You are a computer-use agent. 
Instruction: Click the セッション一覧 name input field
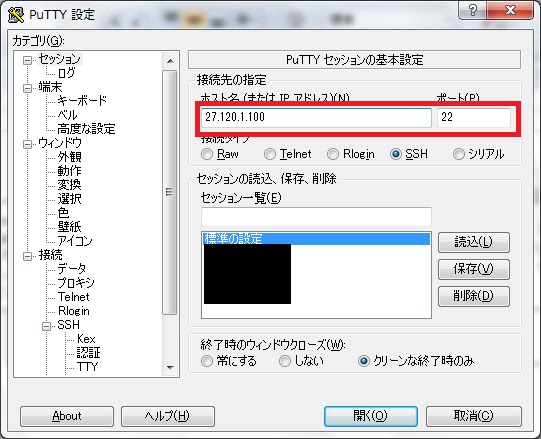(x=316, y=217)
